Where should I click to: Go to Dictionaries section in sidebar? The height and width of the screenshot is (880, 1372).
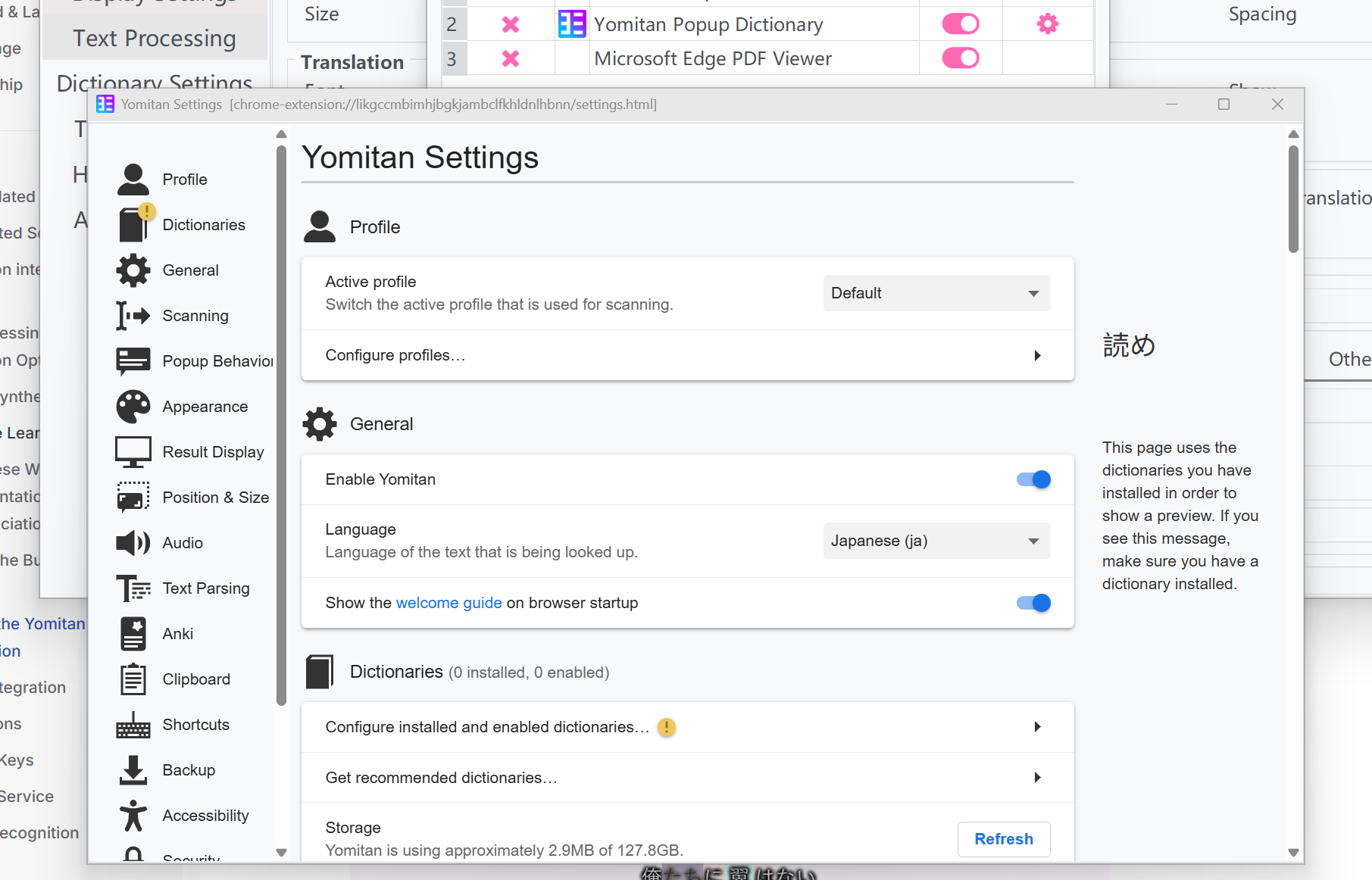click(204, 225)
